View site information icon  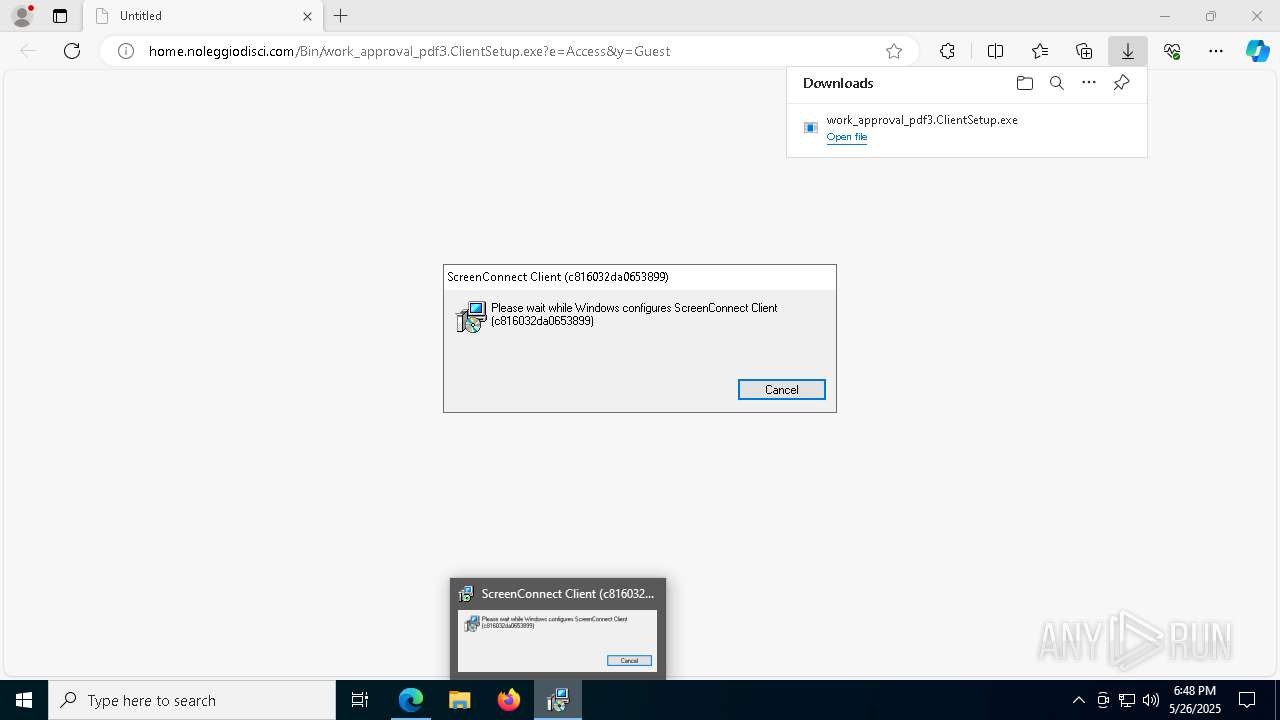[x=126, y=51]
